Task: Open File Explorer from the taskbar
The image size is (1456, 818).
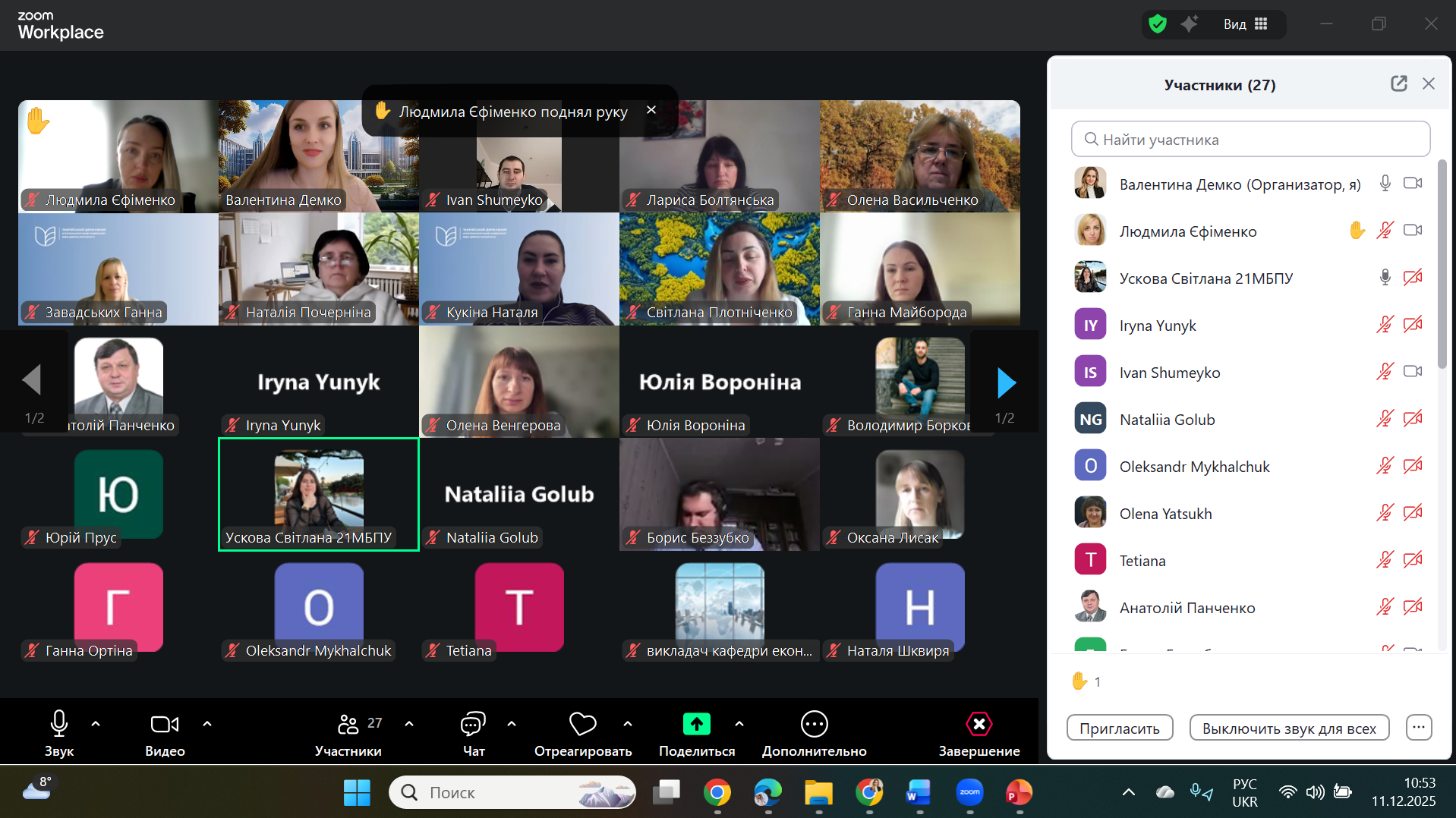Action: coord(819,793)
